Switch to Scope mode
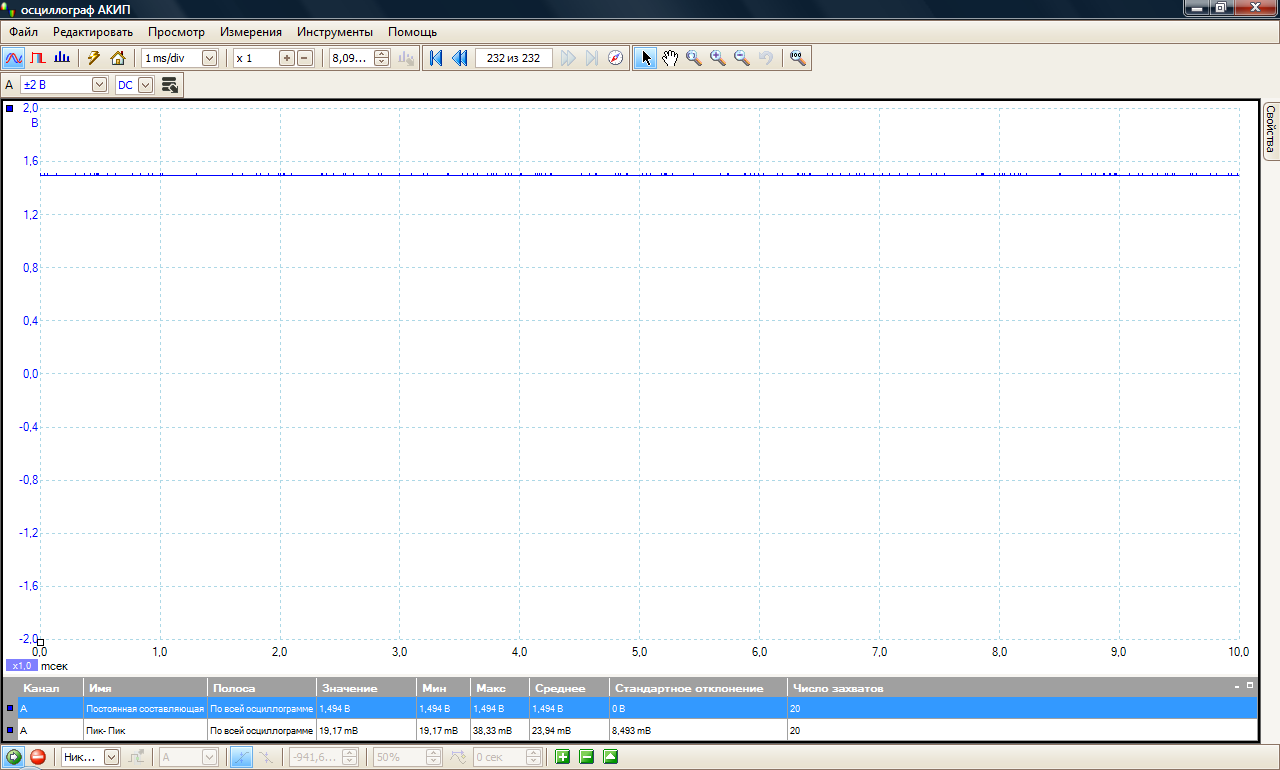1280x770 pixels. coord(14,58)
